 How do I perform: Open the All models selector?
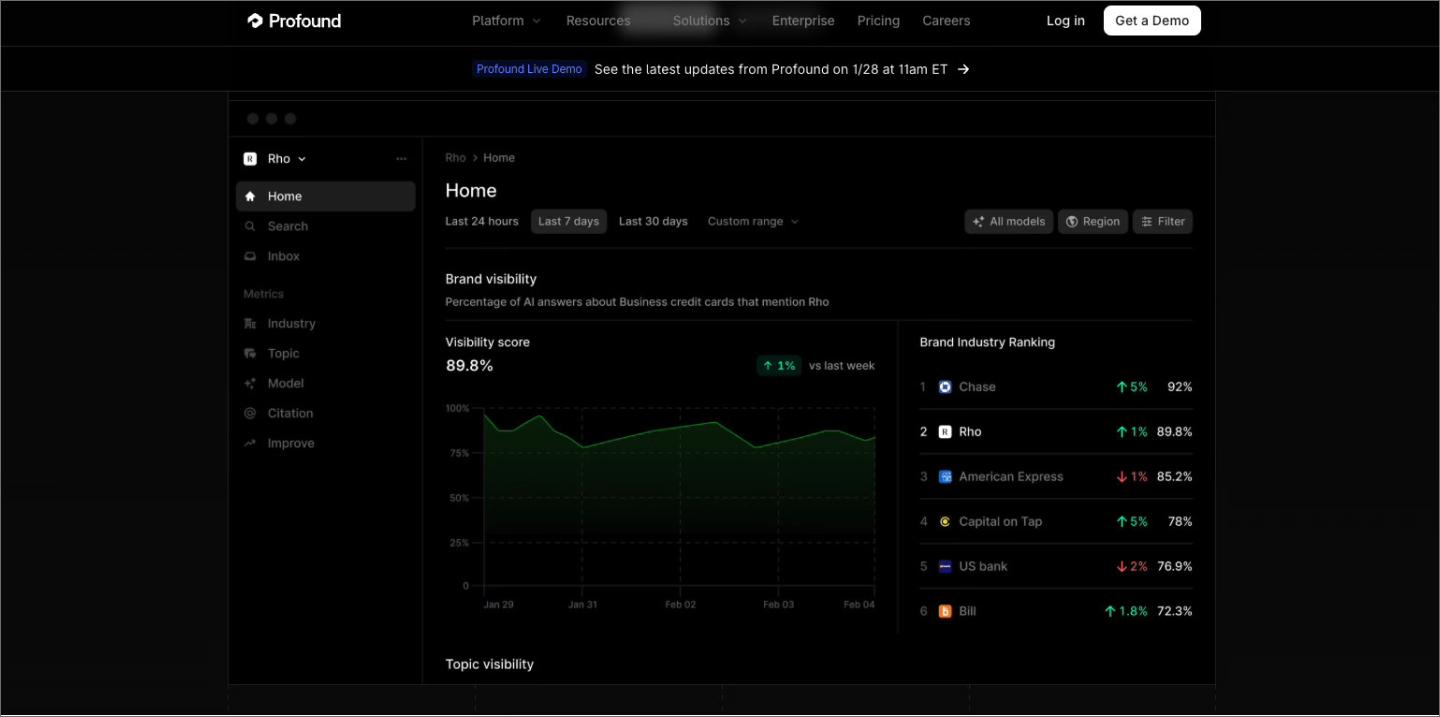(x=1009, y=222)
